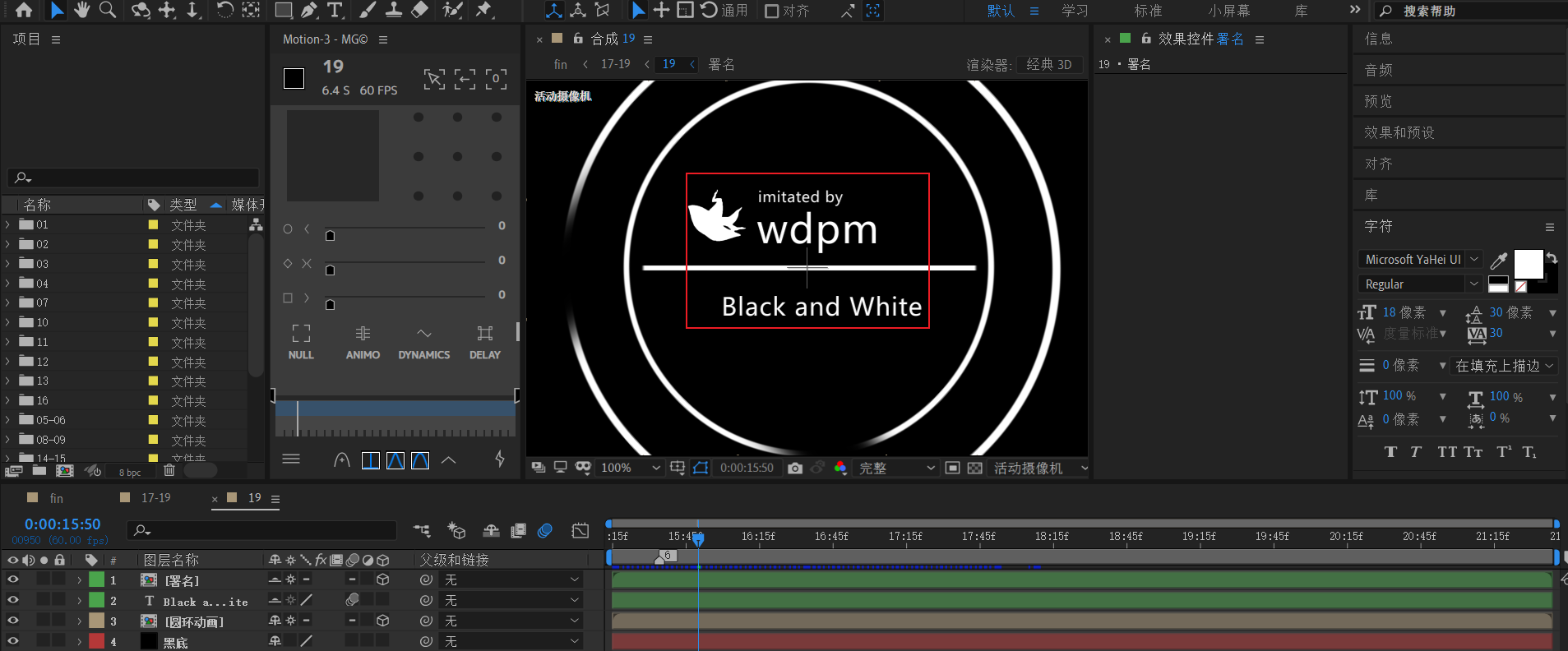Select the Puppet Pin tool
Viewport: 1568px width, 651px height.
(484, 10)
